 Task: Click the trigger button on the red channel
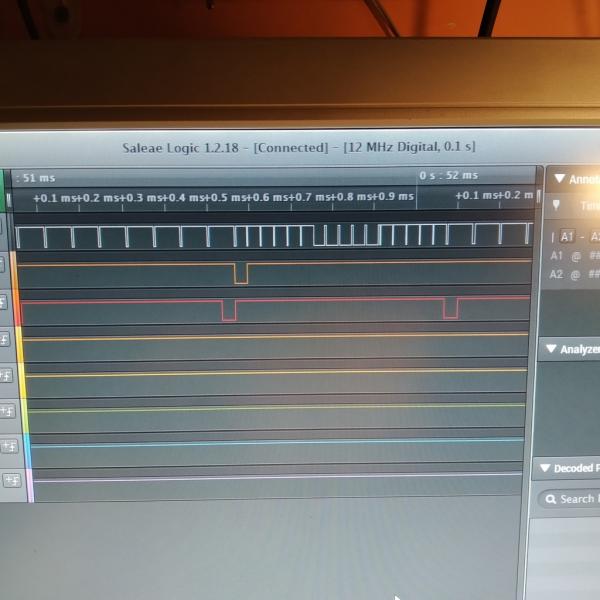4,301
